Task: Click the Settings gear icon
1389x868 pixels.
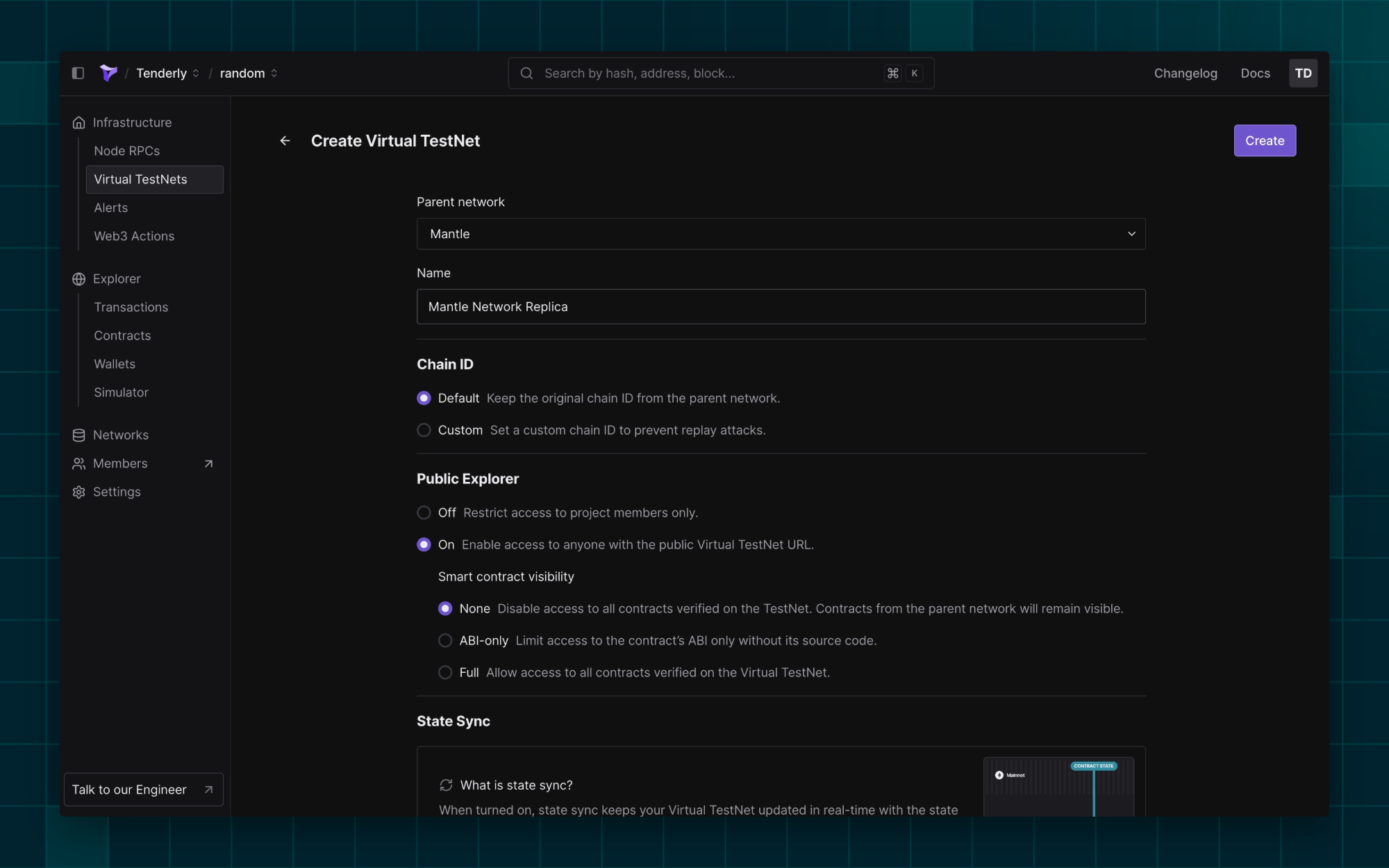Action: (79, 492)
